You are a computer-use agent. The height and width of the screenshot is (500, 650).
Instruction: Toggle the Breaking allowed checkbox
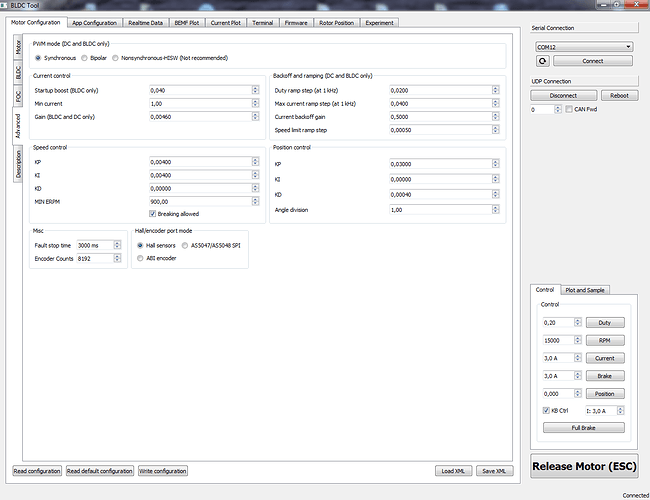click(x=153, y=213)
